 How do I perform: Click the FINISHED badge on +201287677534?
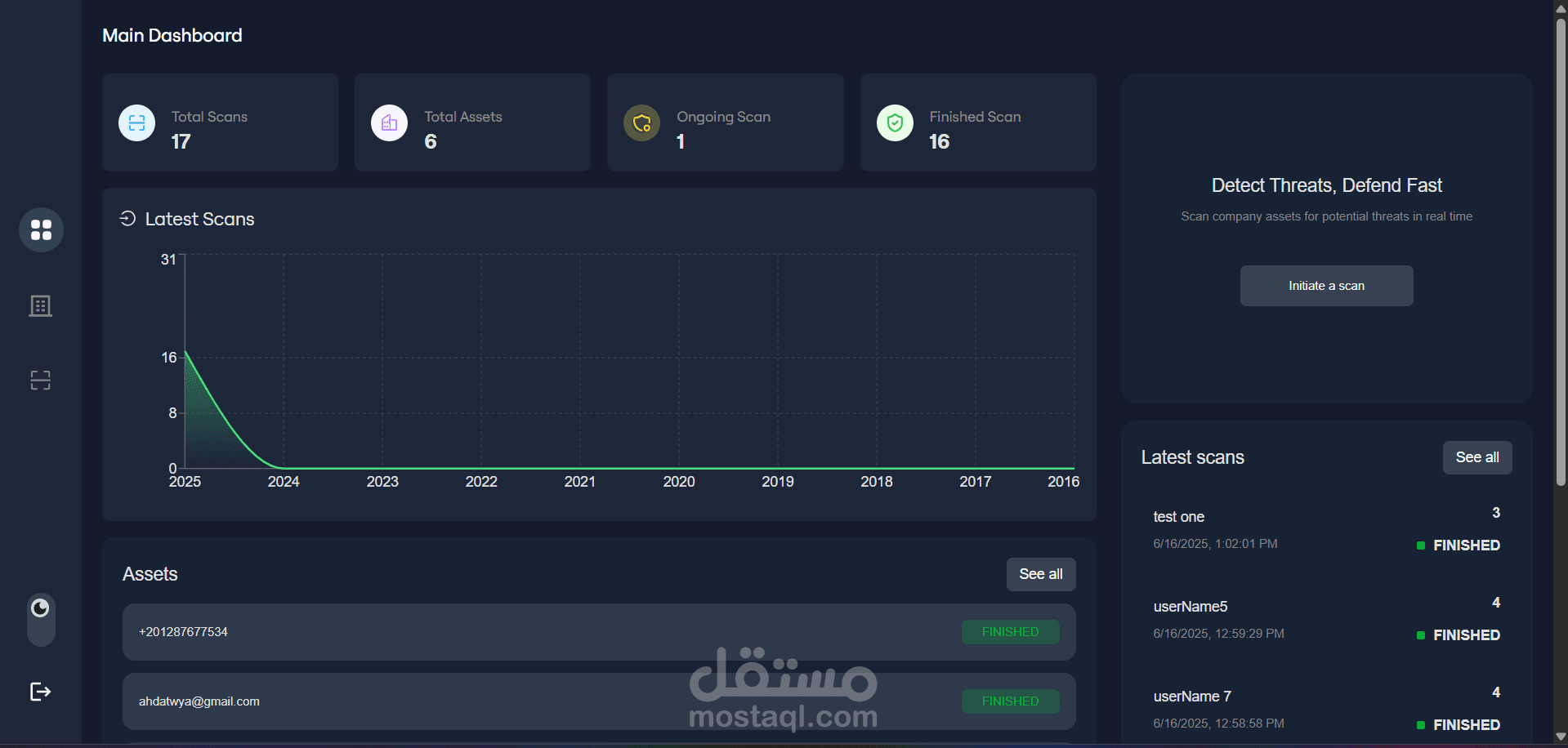pos(1010,631)
